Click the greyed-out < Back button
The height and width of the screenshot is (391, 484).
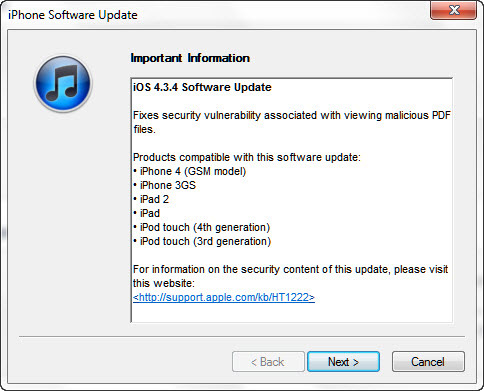click(268, 362)
